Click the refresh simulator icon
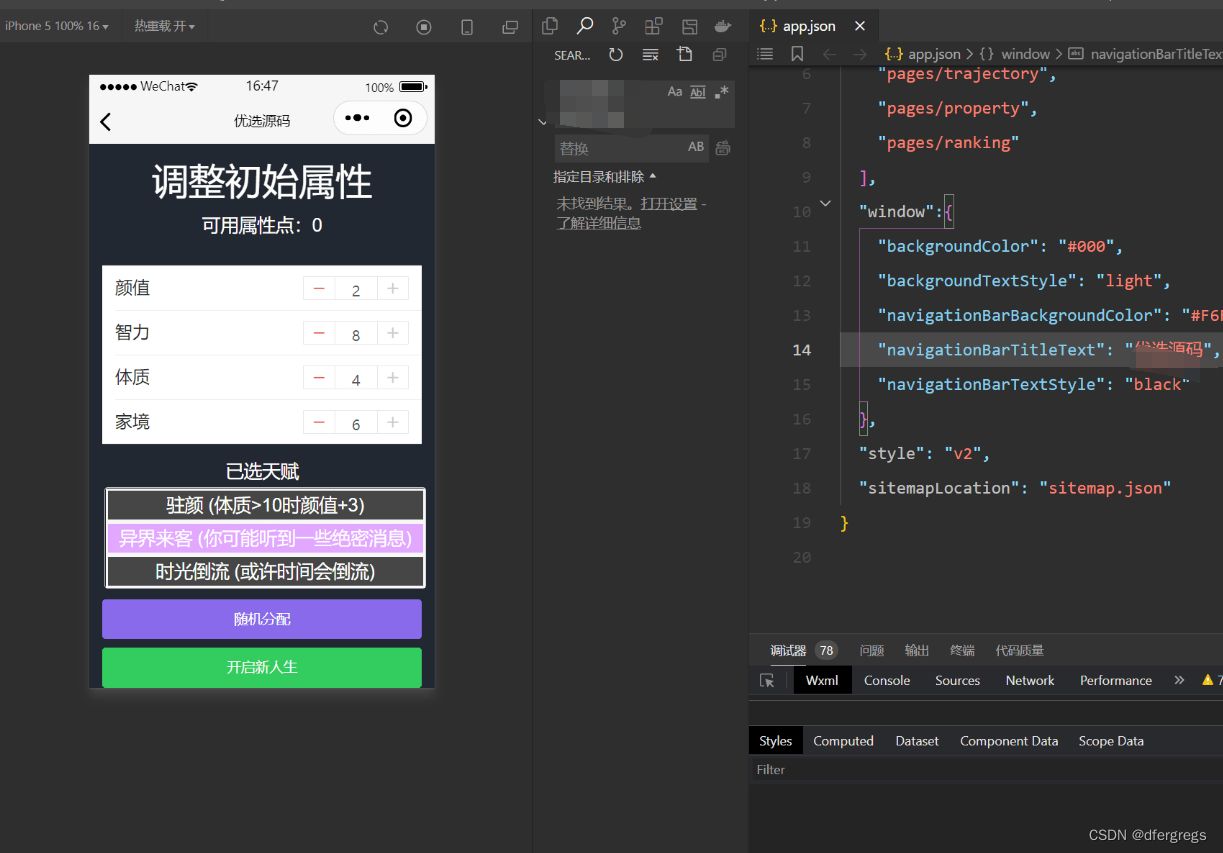Screen dimensions: 1223x853 coord(380,27)
